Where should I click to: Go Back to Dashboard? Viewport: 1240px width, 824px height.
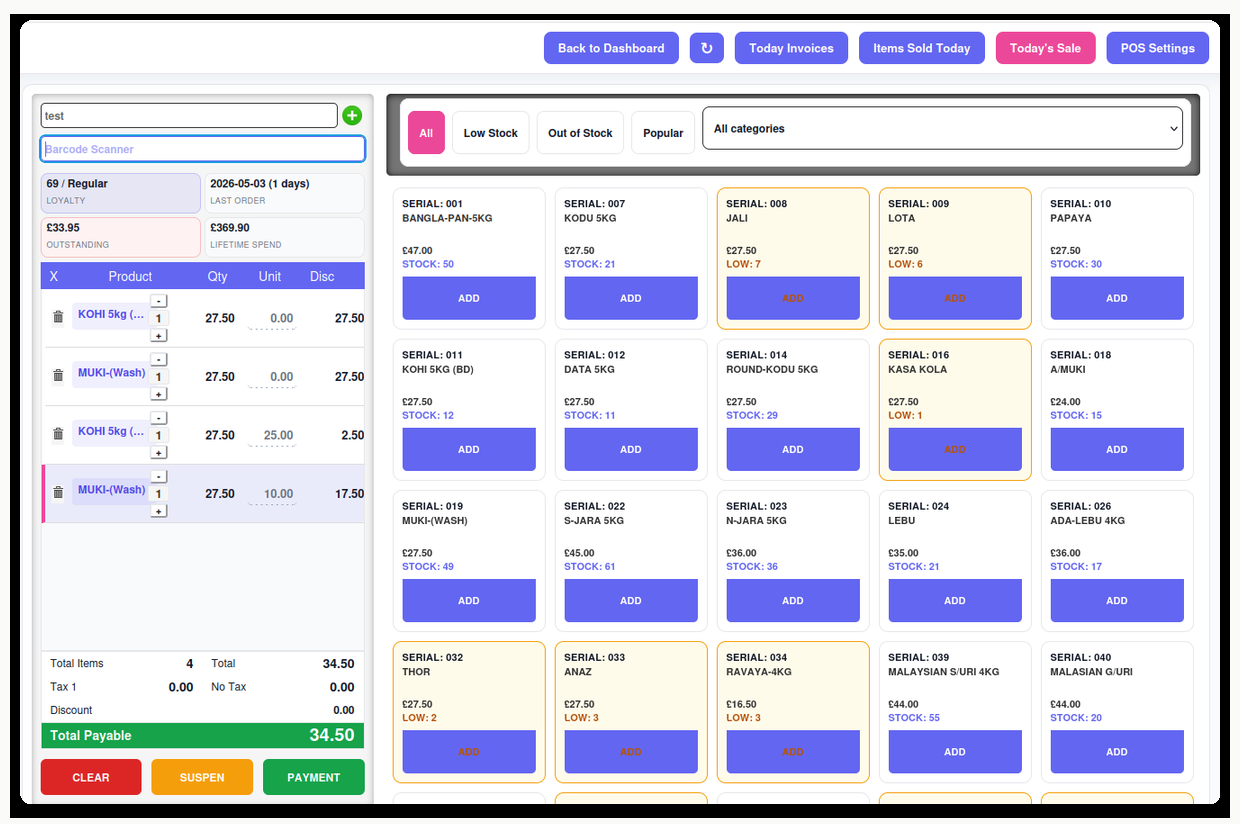pyautogui.click(x=611, y=48)
